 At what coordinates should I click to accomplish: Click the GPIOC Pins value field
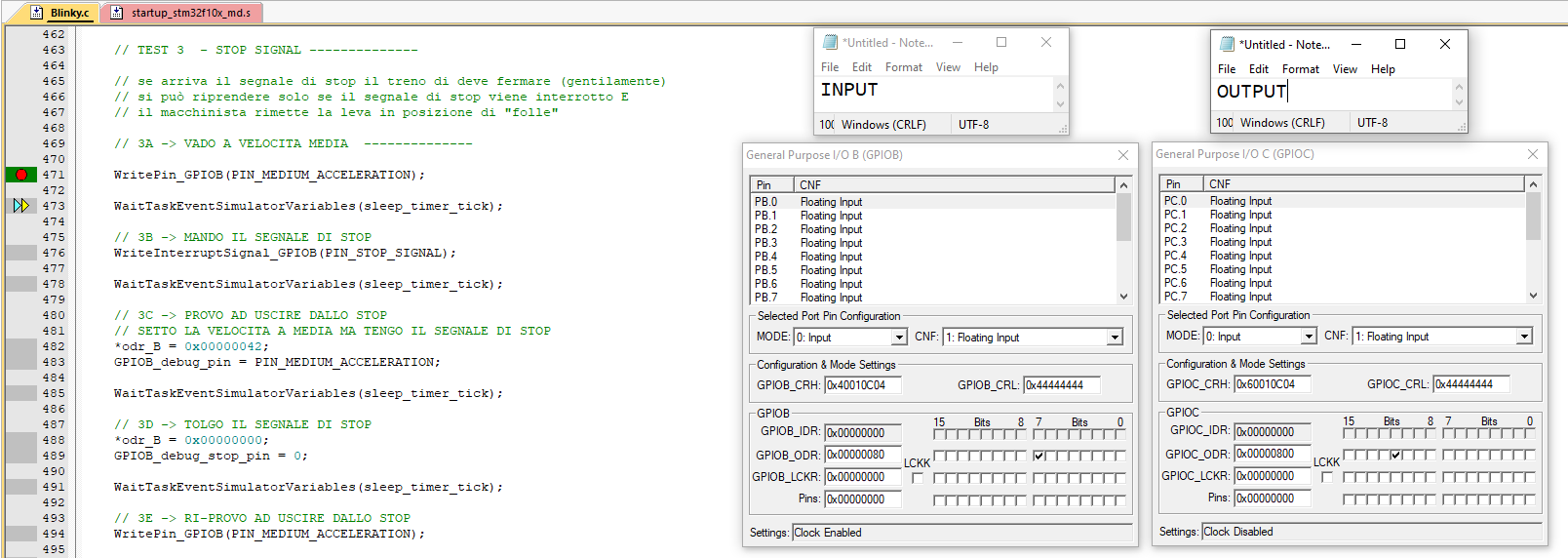(x=1273, y=498)
